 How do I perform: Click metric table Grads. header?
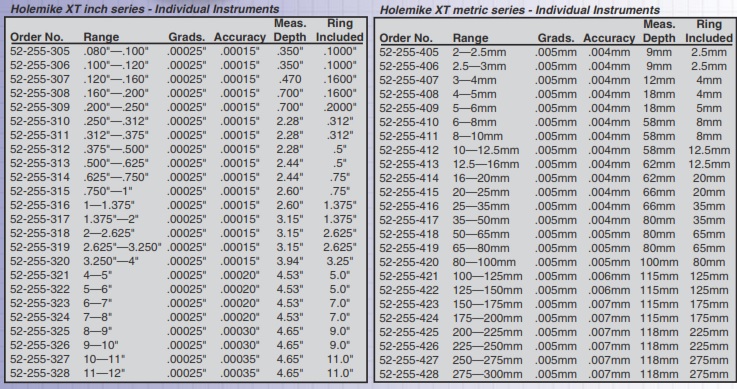556,38
